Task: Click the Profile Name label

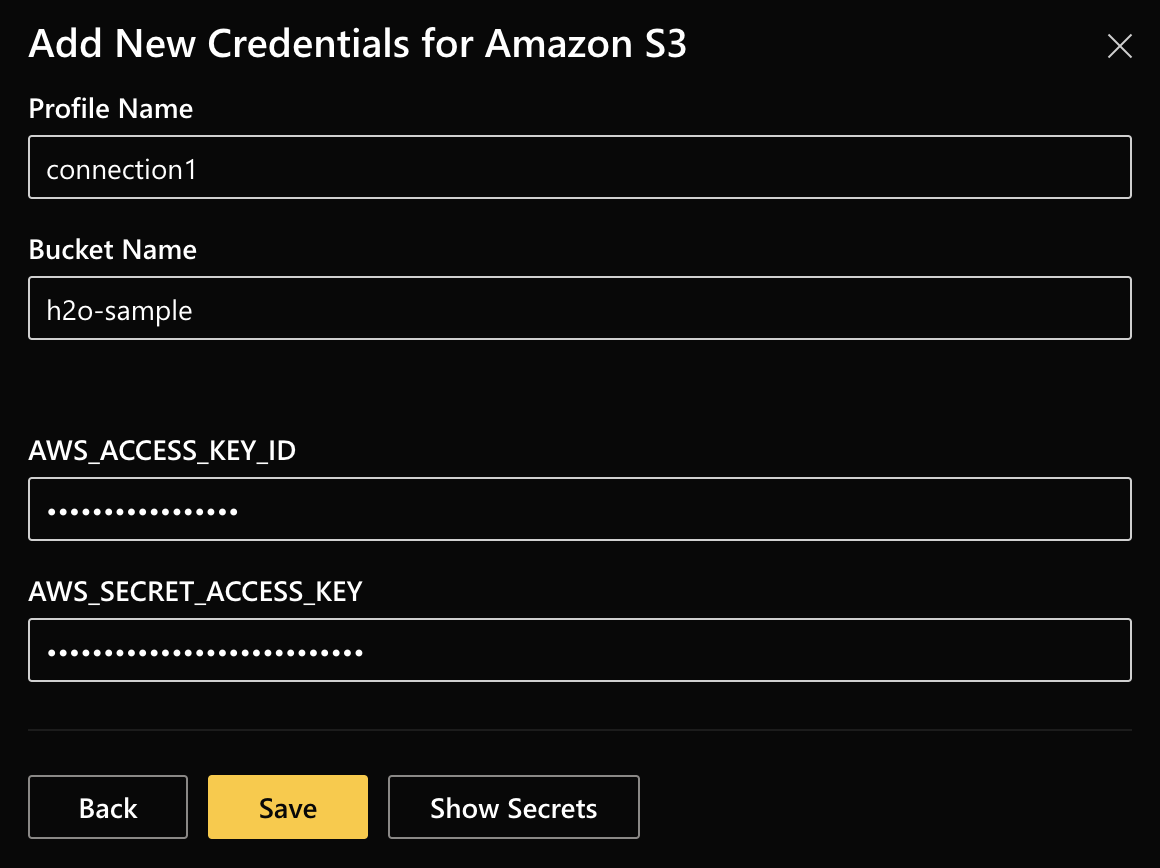Action: click(111, 108)
